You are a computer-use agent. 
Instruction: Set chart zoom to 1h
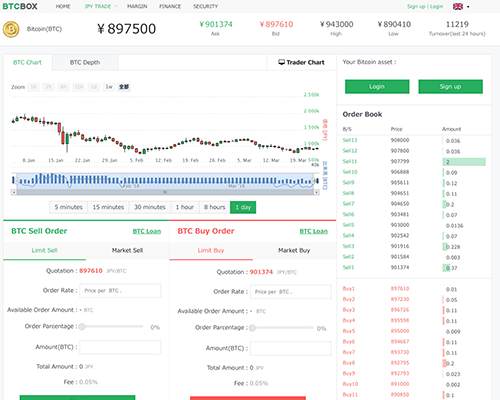pos(33,87)
